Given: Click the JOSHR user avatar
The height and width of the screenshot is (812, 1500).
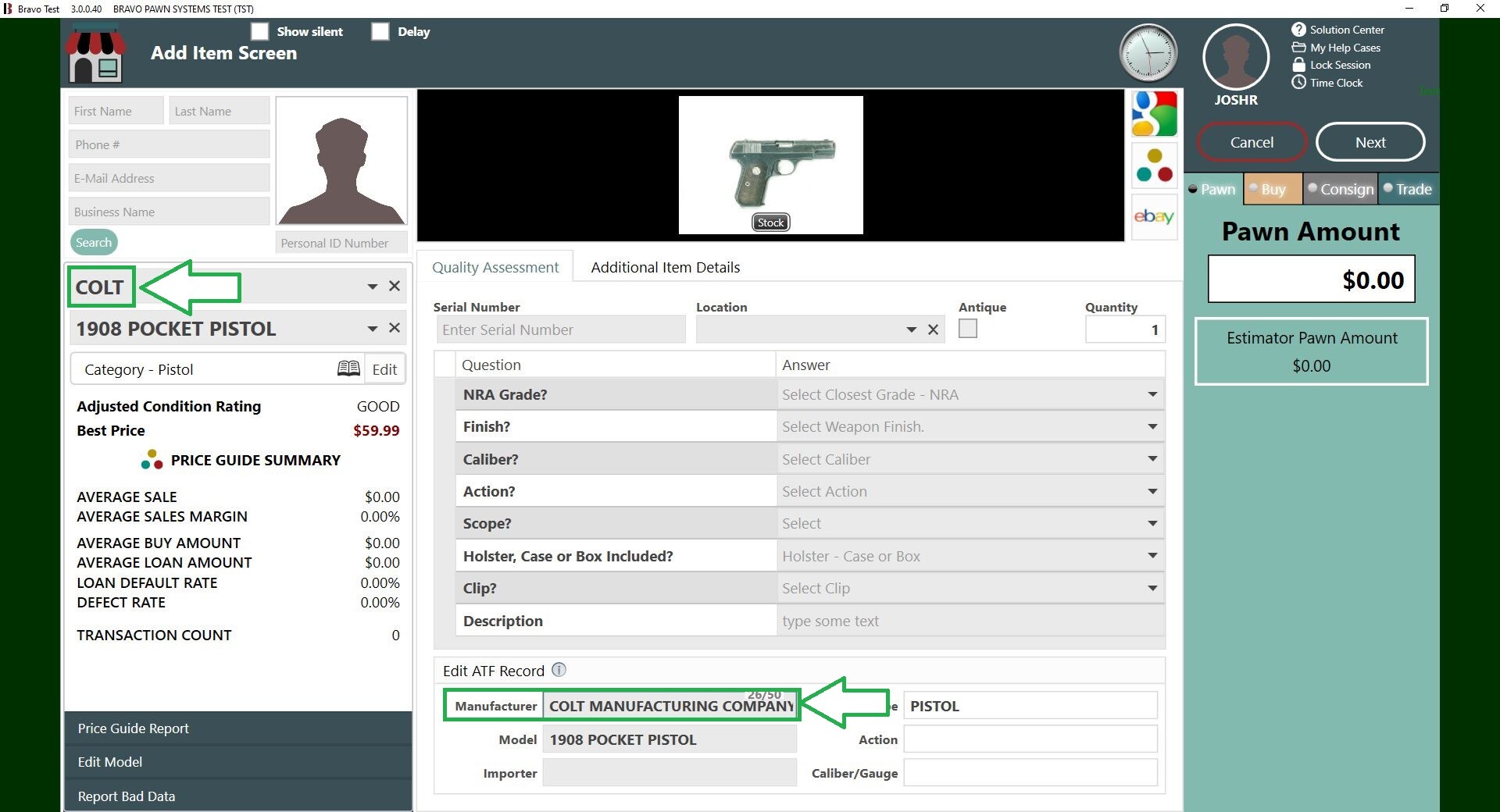Looking at the screenshot, I should tap(1236, 57).
